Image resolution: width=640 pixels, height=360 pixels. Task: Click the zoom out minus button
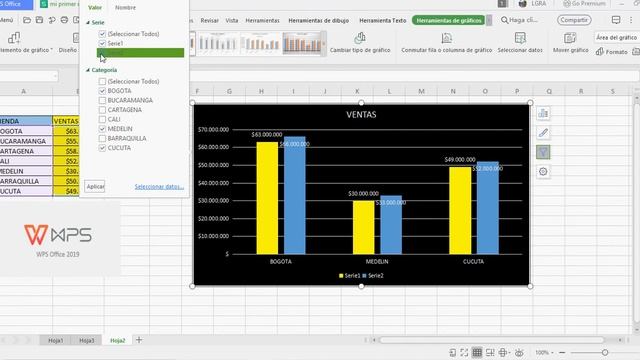562,352
